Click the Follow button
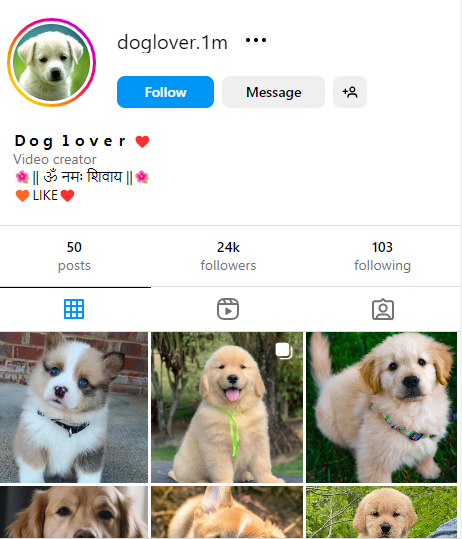Image resolution: width=462 pixels, height=539 pixels. [165, 92]
